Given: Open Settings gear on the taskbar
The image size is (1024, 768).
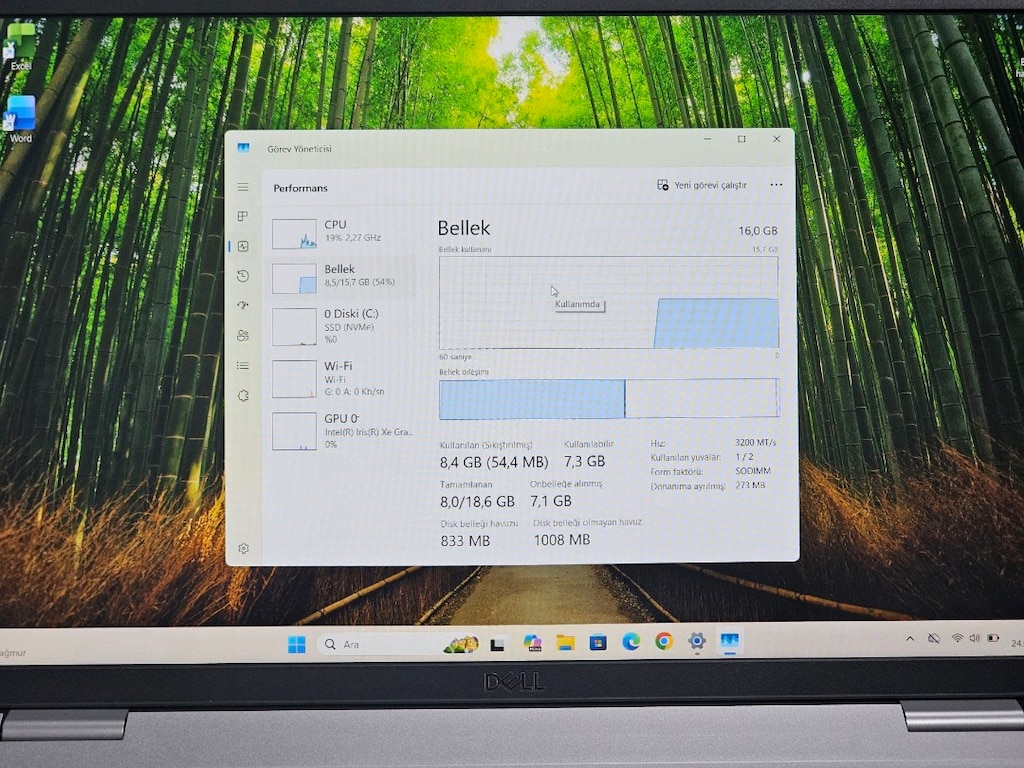Looking at the screenshot, I should 697,641.
